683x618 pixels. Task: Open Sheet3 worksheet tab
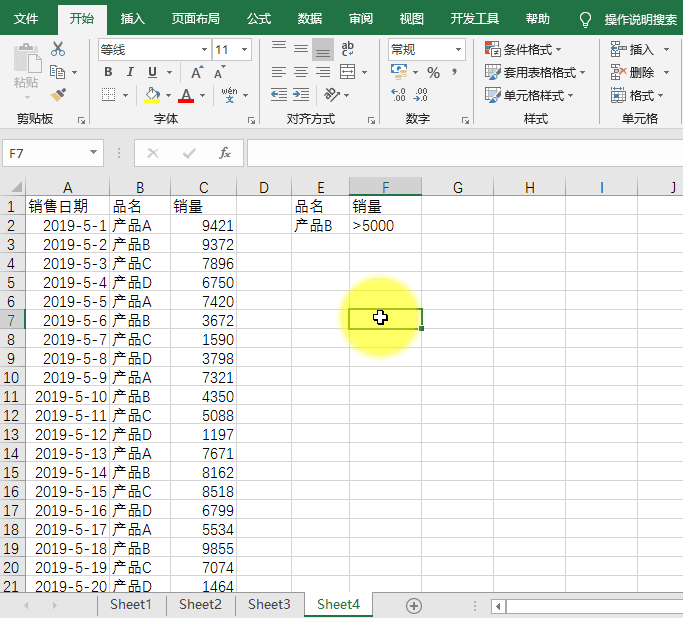click(269, 604)
